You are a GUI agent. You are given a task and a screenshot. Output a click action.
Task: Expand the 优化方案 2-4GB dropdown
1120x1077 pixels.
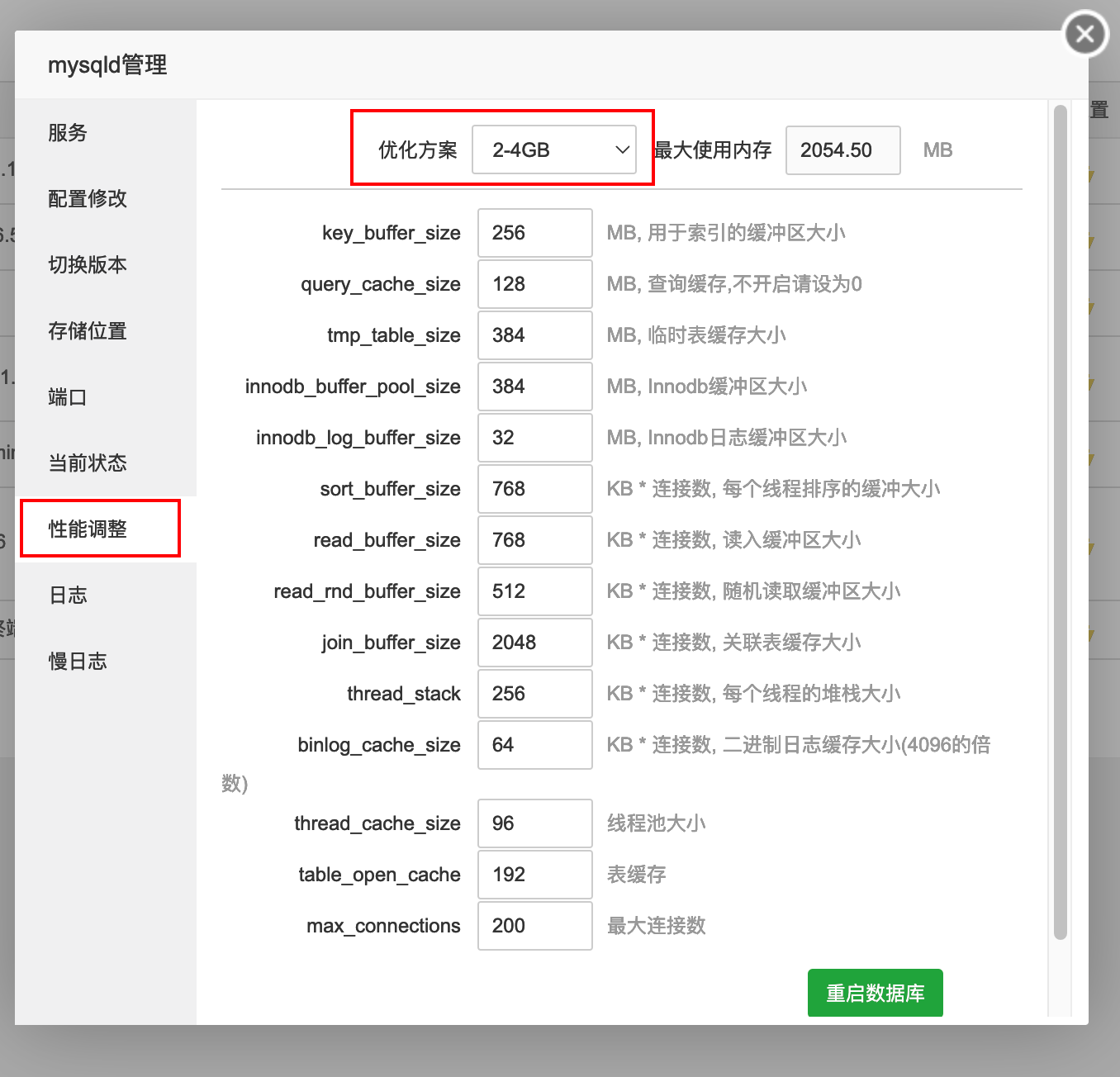click(554, 149)
